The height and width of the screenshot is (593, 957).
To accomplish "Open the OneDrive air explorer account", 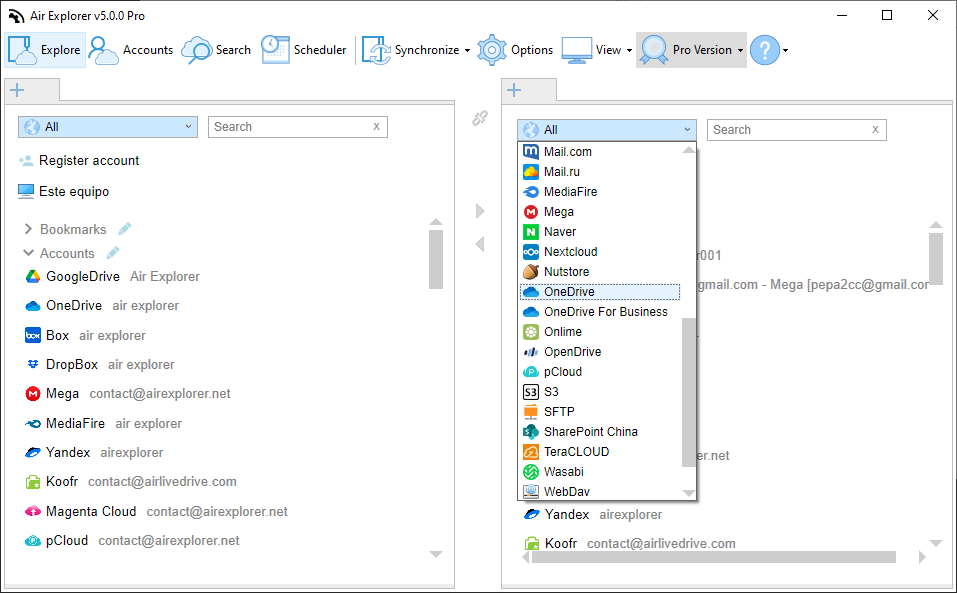I will pos(102,306).
